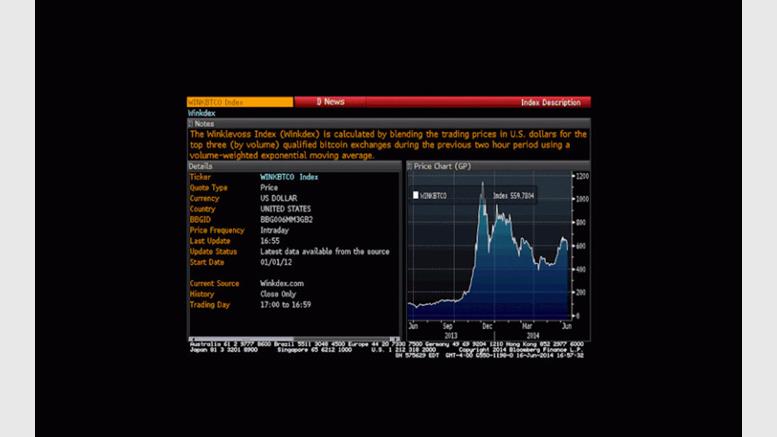Click the 'US DOLLAR' currency value
This screenshot has width=777, height=437.
click(278, 198)
